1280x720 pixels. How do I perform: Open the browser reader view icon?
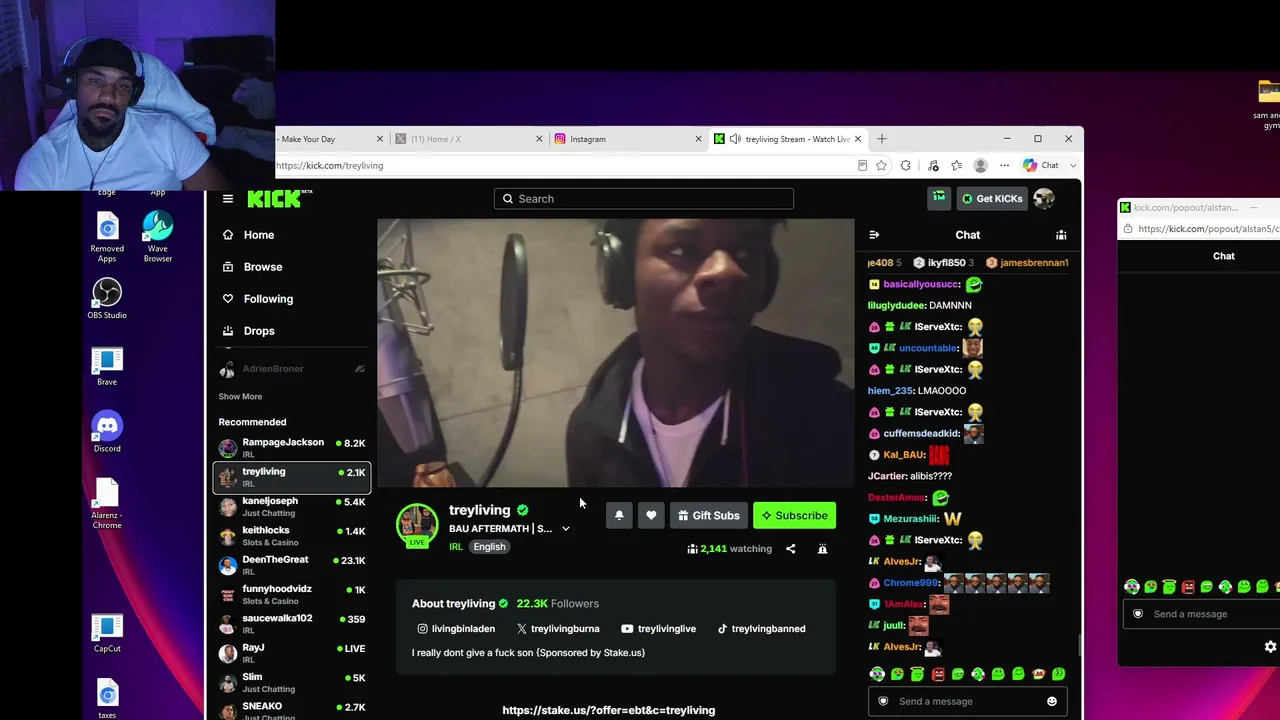(x=862, y=165)
